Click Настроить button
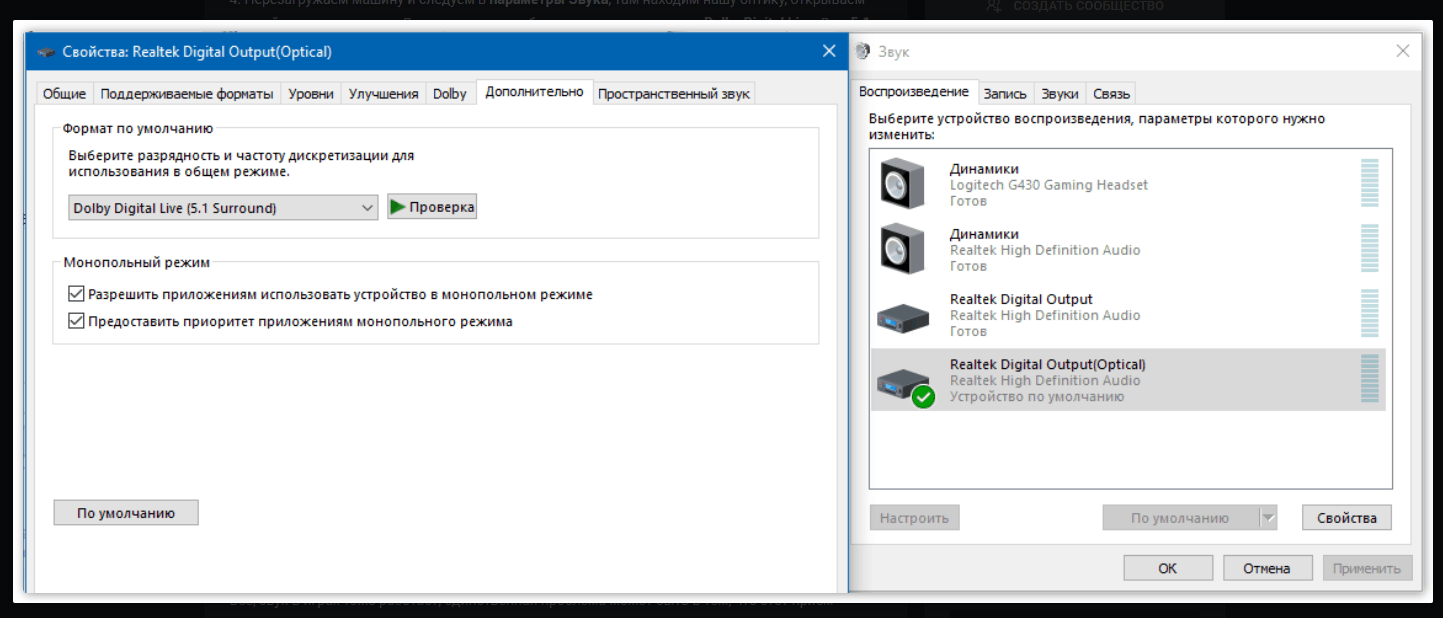This screenshot has width=1443, height=618. tap(915, 518)
